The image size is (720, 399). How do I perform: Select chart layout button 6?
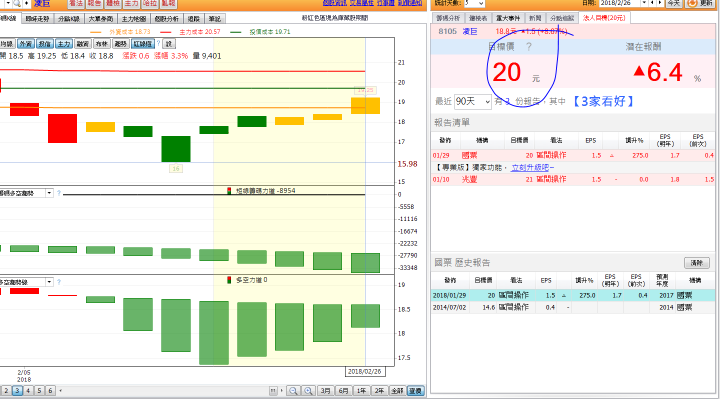(x=51, y=391)
